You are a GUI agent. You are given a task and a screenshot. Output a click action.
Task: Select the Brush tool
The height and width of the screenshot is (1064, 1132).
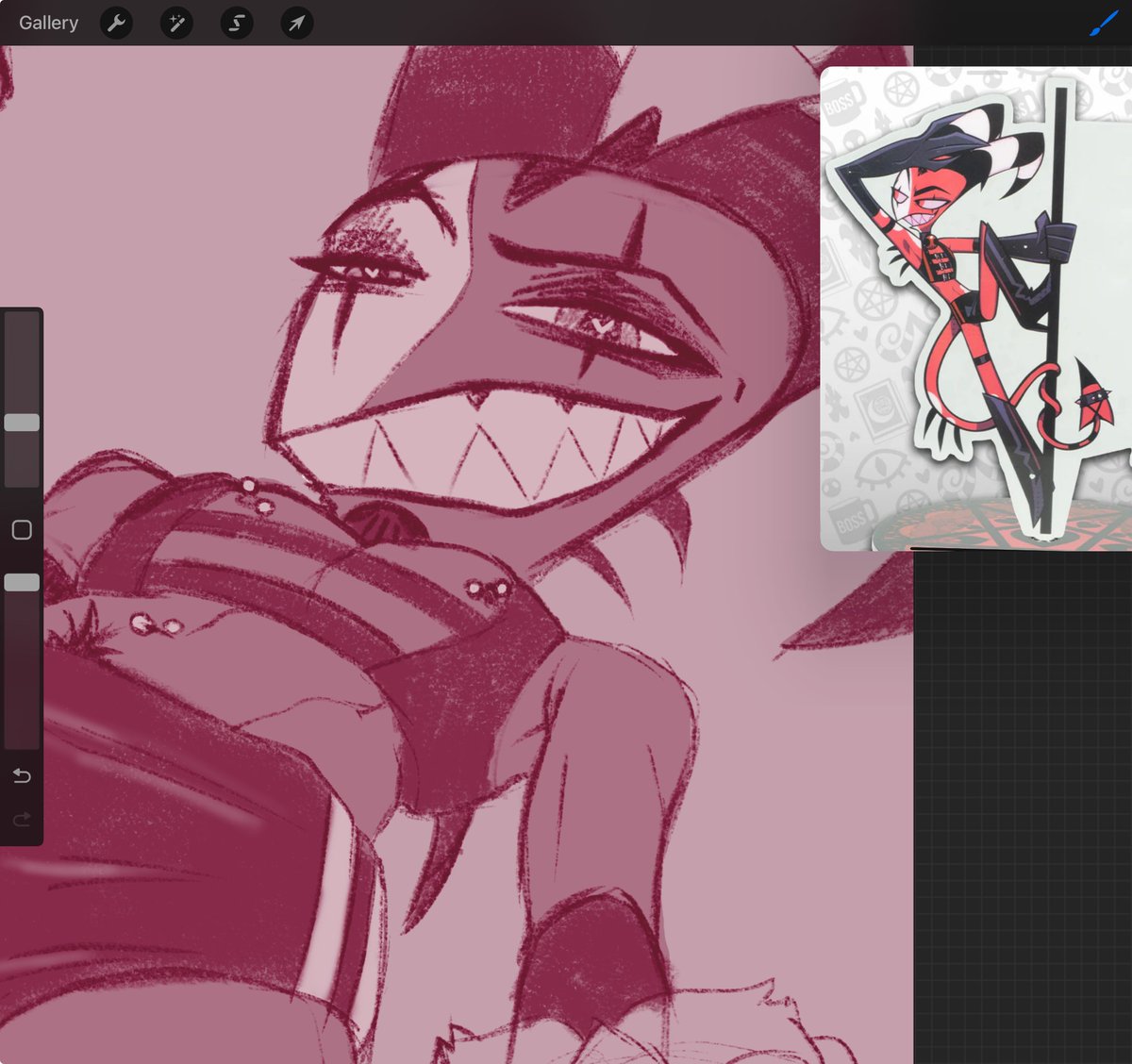(x=1103, y=23)
